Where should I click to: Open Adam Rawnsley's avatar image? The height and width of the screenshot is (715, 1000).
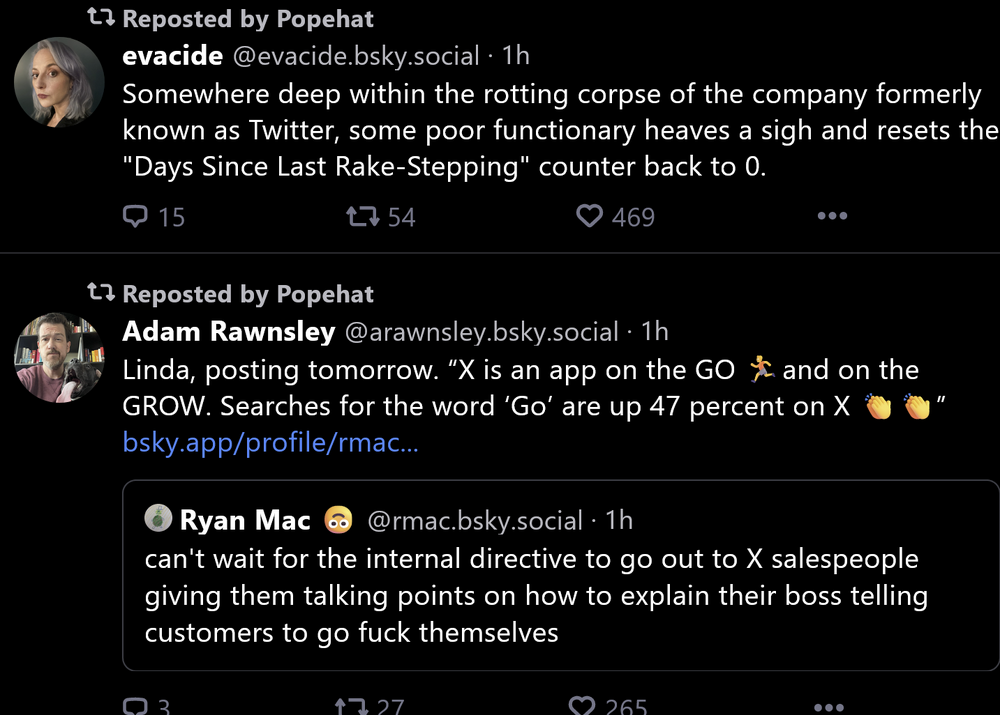[x=59, y=357]
